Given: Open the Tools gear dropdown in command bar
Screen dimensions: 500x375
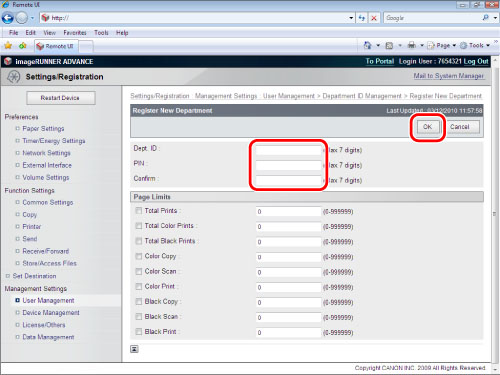Looking at the screenshot, I should (x=475, y=45).
